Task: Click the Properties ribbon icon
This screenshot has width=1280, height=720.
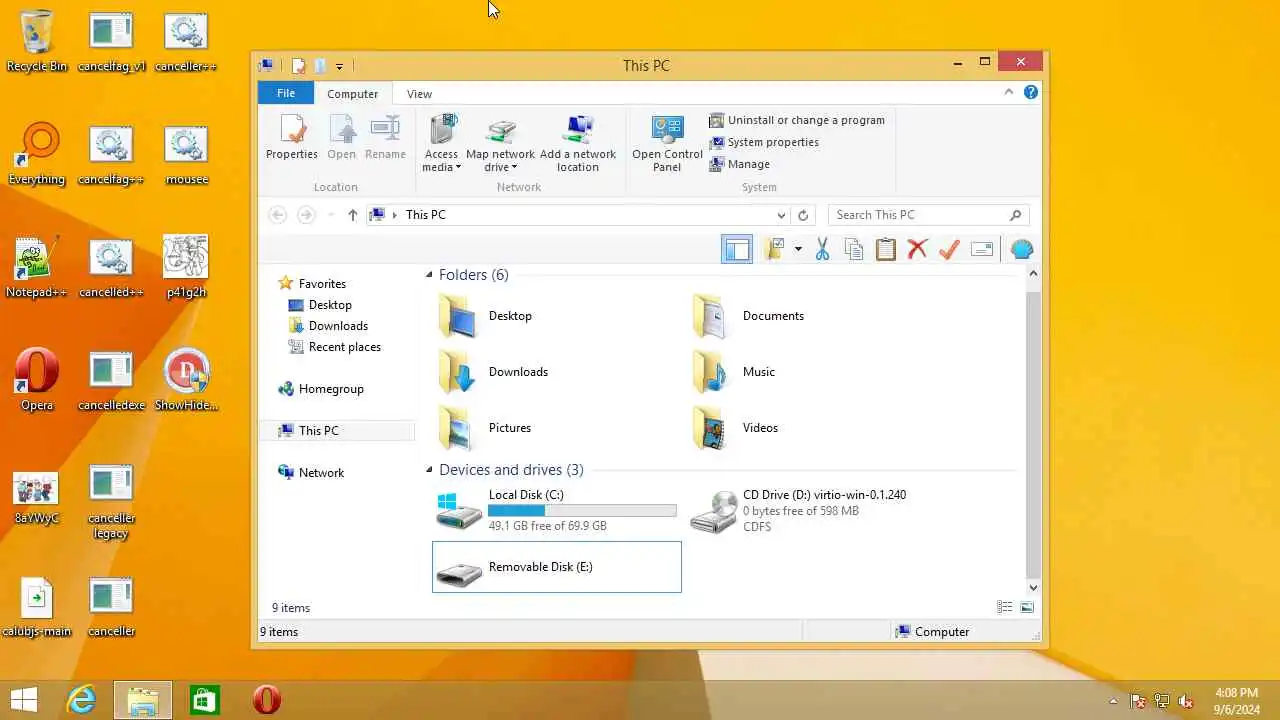Action: [x=292, y=138]
